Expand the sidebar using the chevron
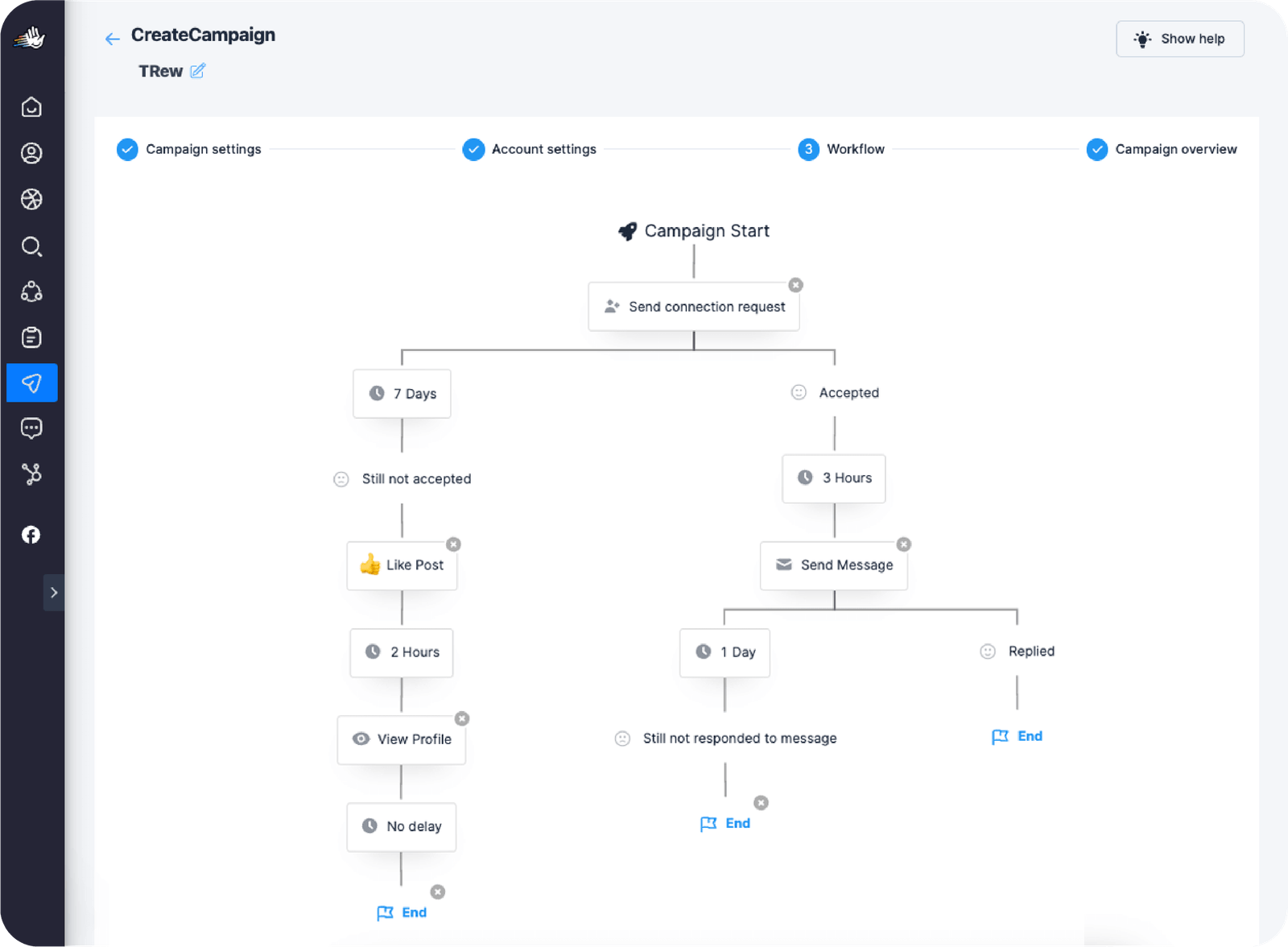The height and width of the screenshot is (947, 1288). coord(54,593)
